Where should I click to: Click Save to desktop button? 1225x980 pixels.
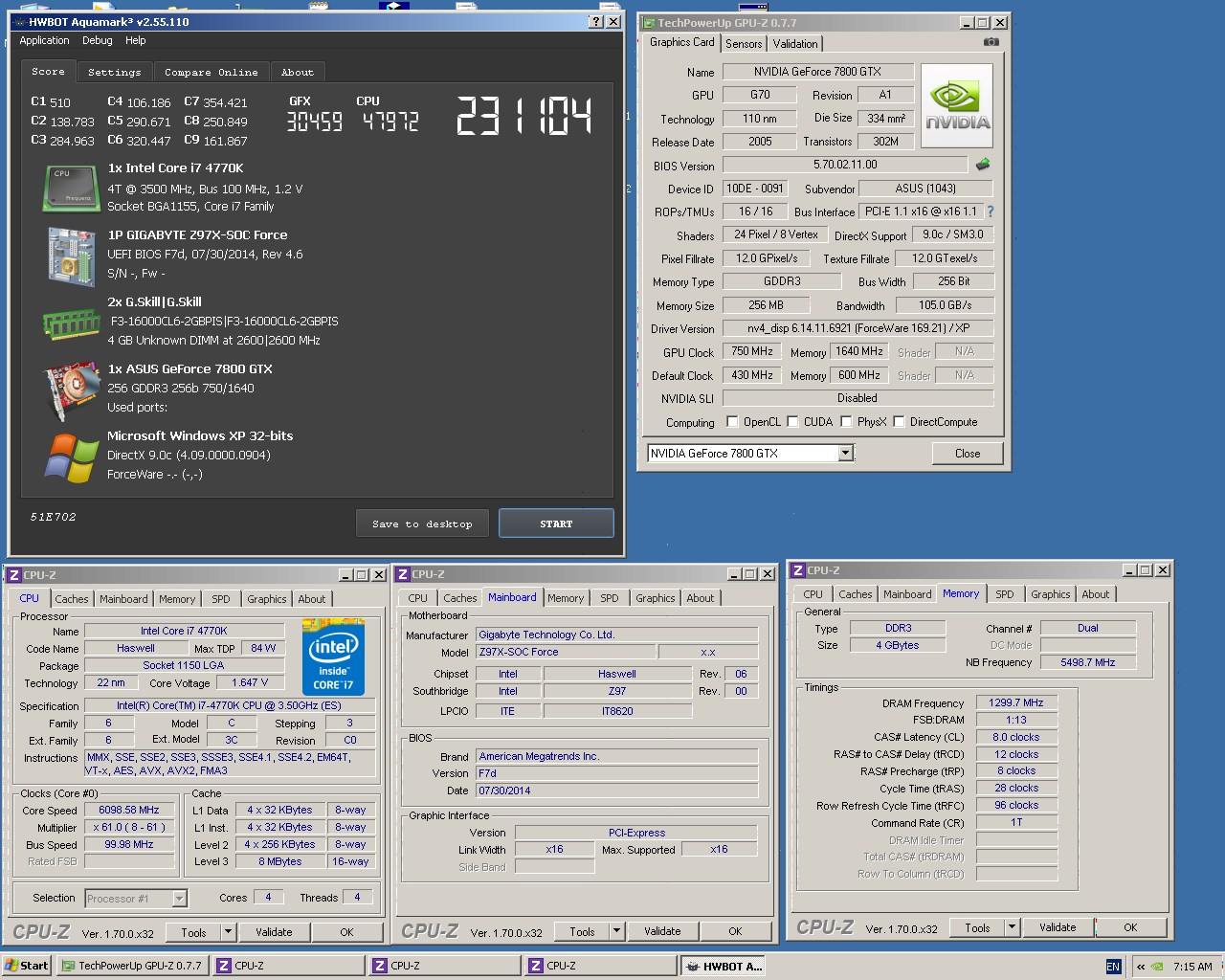(422, 523)
